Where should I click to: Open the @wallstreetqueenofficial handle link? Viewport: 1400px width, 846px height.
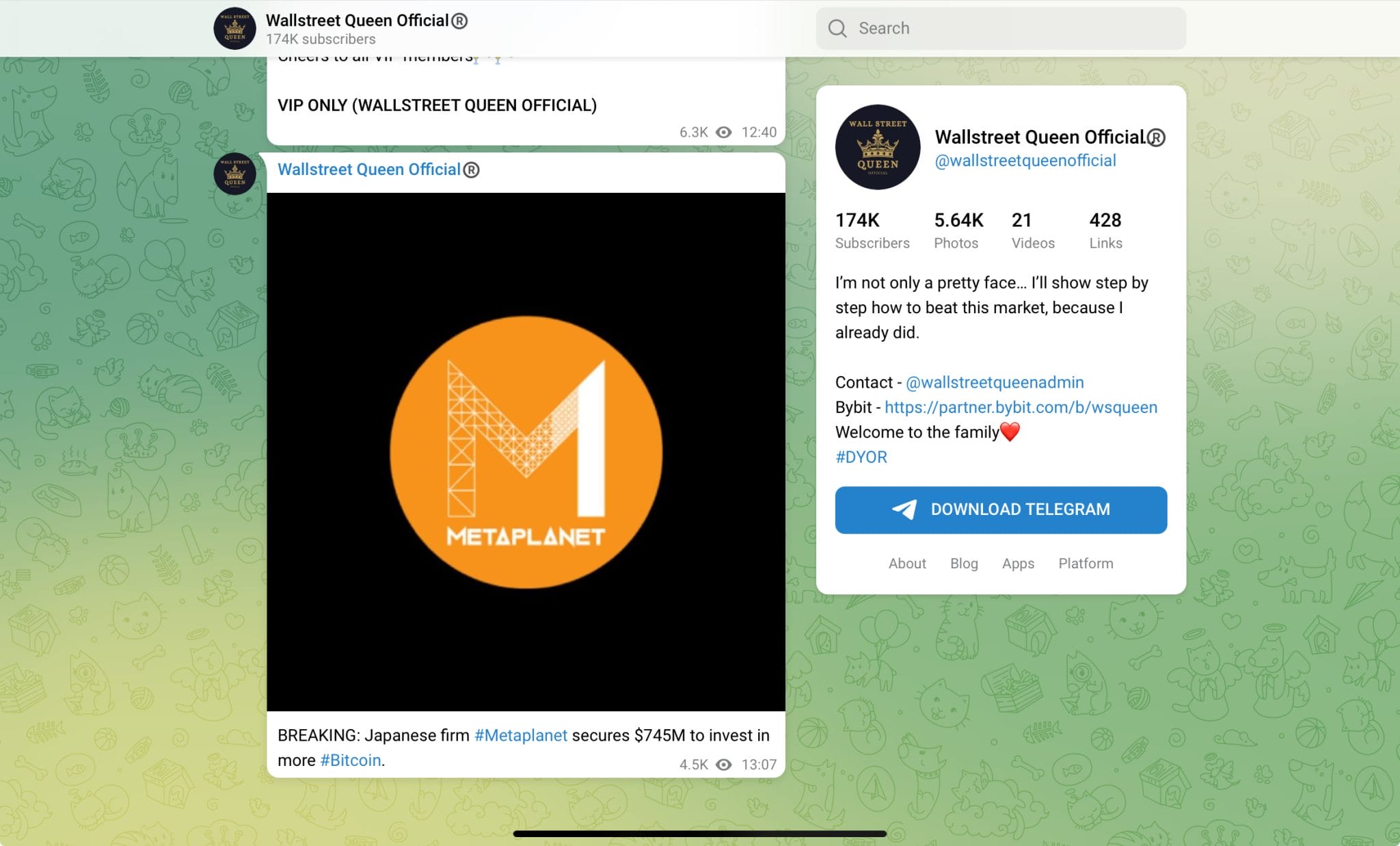coord(1025,161)
